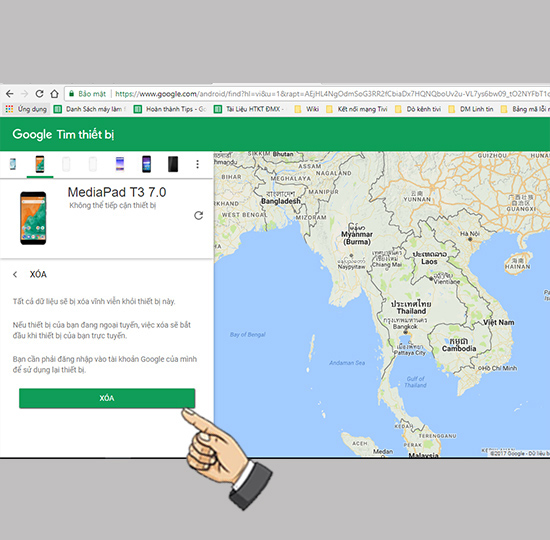The image size is (550, 540).
Task: Expand the Dò kênh tivi bookmark folder
Action: pyautogui.click(x=418, y=109)
